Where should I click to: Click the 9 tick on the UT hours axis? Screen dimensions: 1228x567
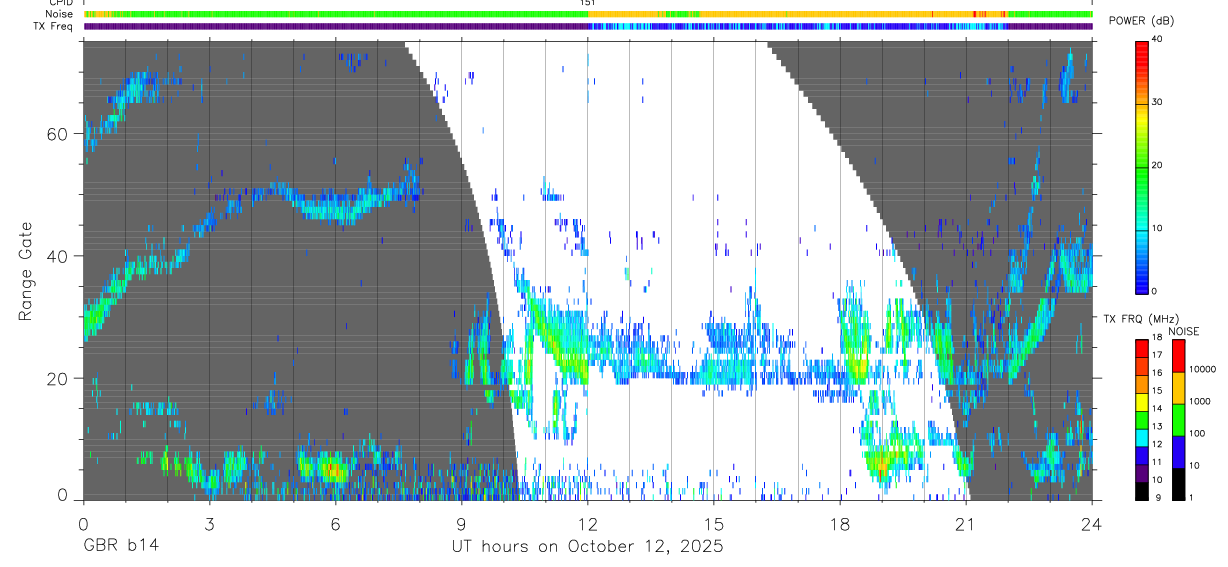461,522
